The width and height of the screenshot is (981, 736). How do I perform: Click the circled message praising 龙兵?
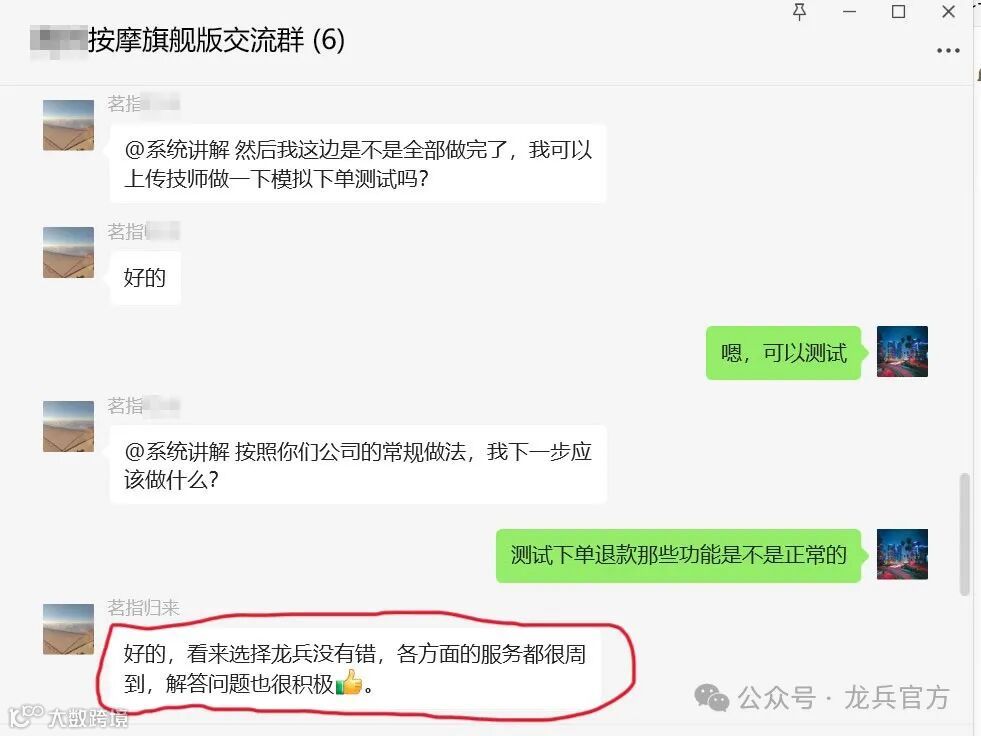click(x=355, y=668)
